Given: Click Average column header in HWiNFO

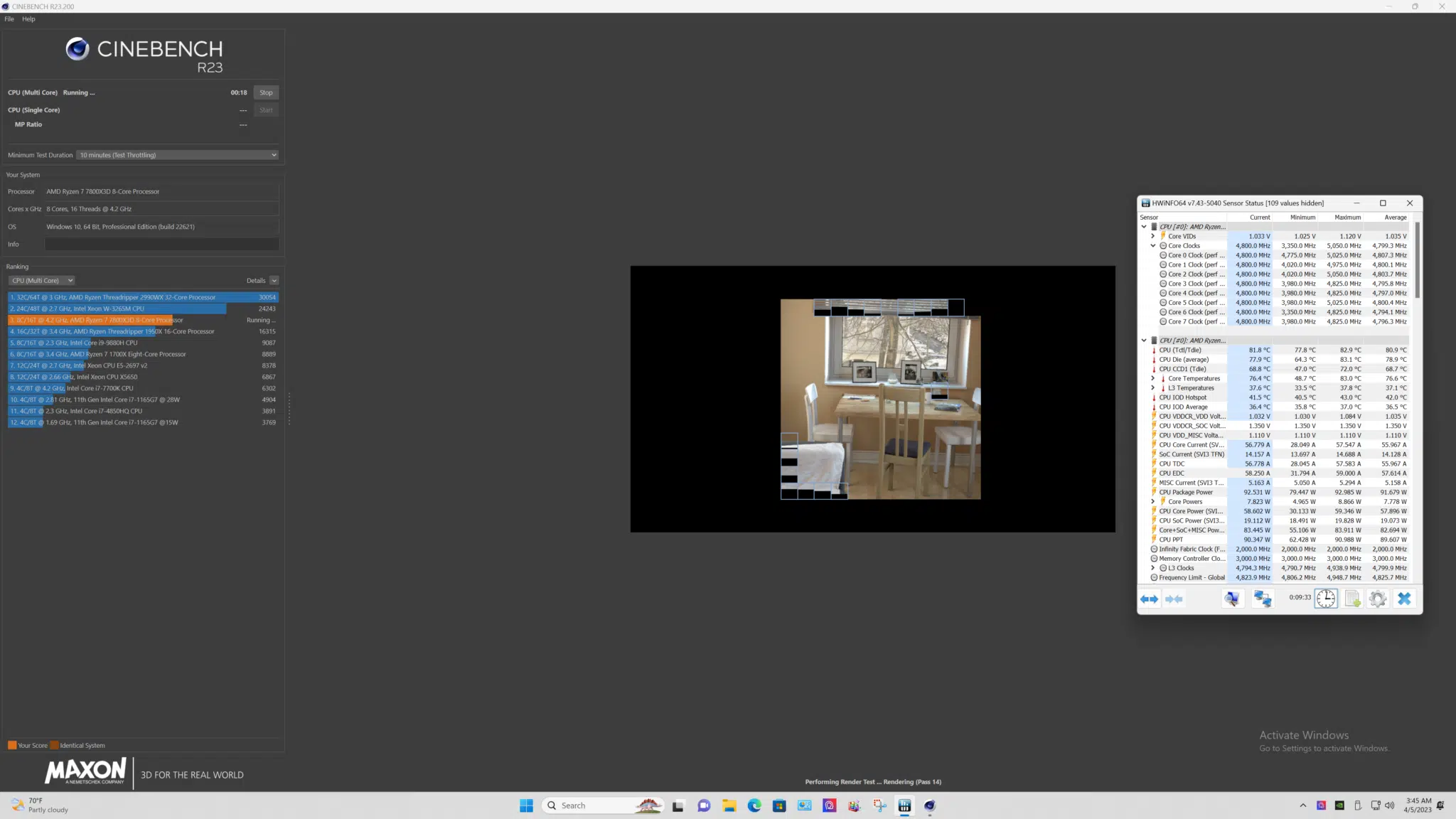Looking at the screenshot, I should click(x=1387, y=218).
